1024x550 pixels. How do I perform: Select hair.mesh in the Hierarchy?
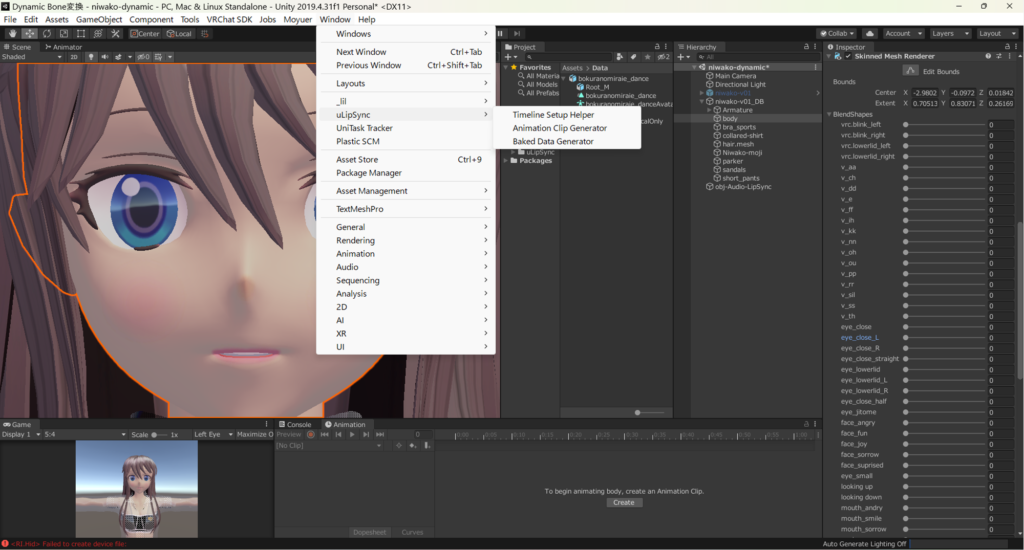coord(739,144)
